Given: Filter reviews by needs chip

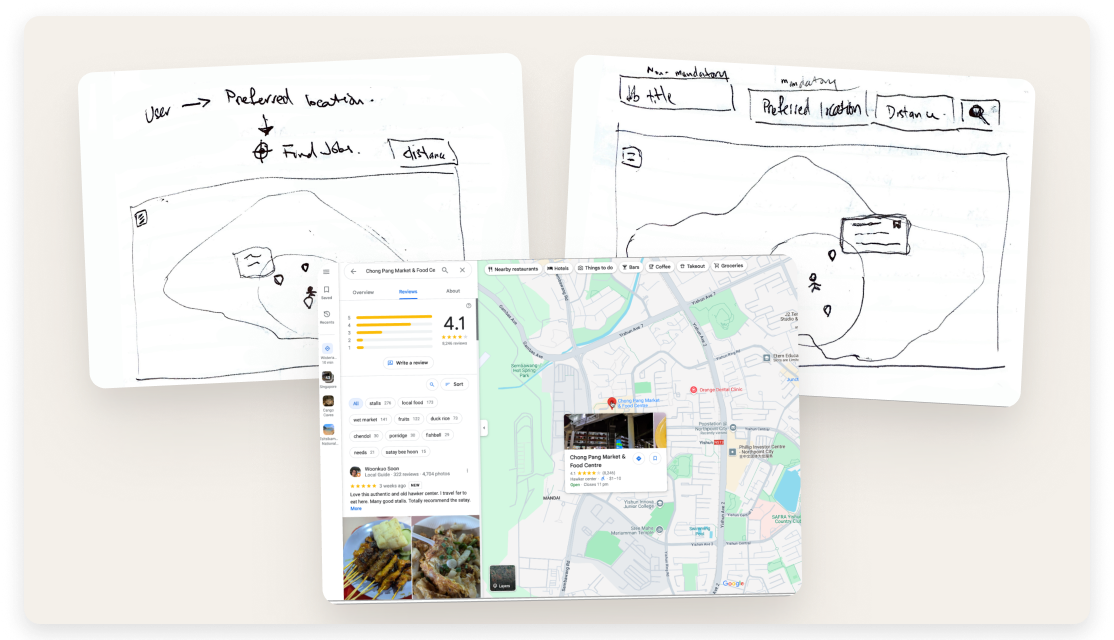Looking at the screenshot, I should coord(364,452).
